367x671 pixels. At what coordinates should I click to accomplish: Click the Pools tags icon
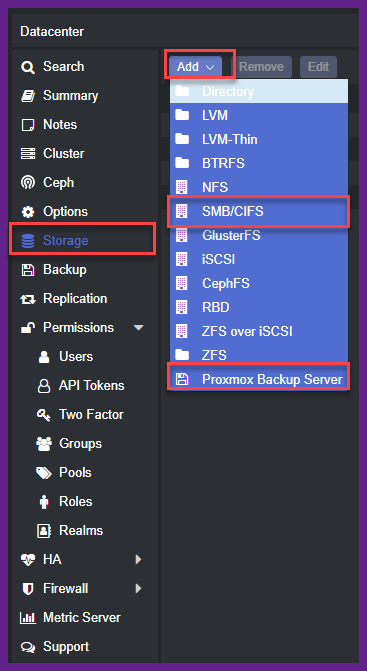44,473
